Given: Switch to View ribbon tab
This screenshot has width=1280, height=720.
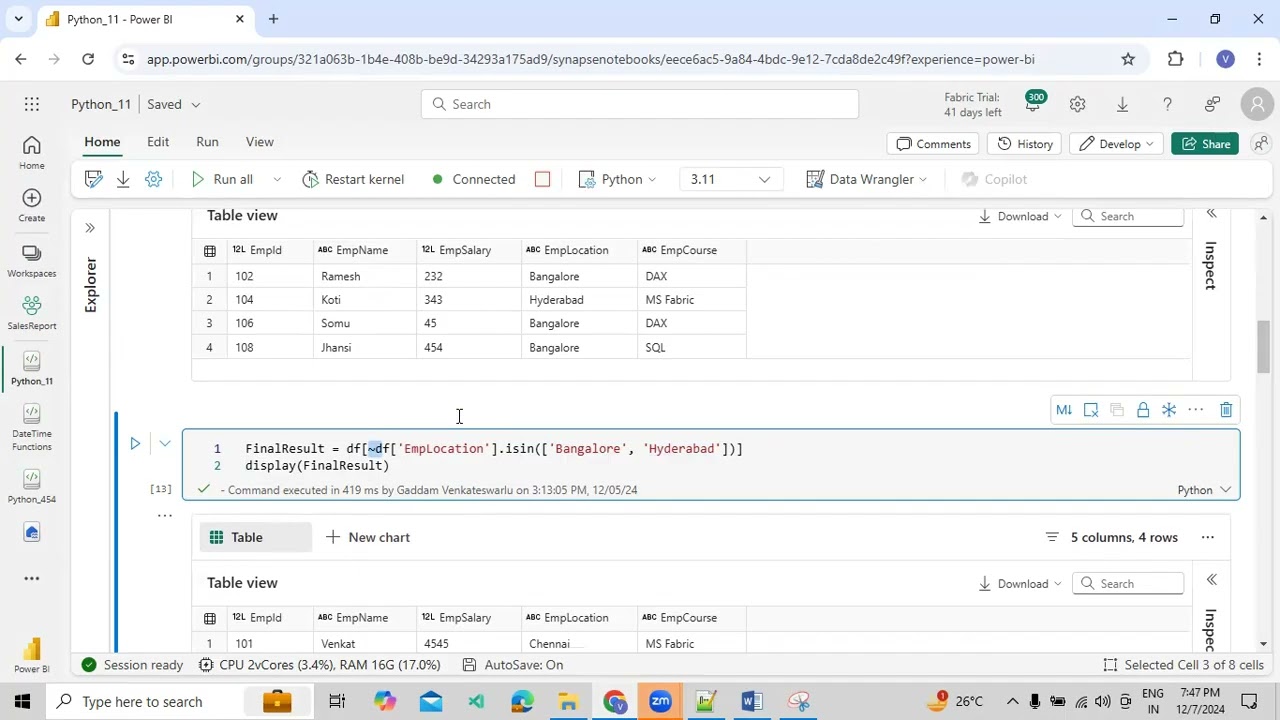Looking at the screenshot, I should (x=259, y=142).
